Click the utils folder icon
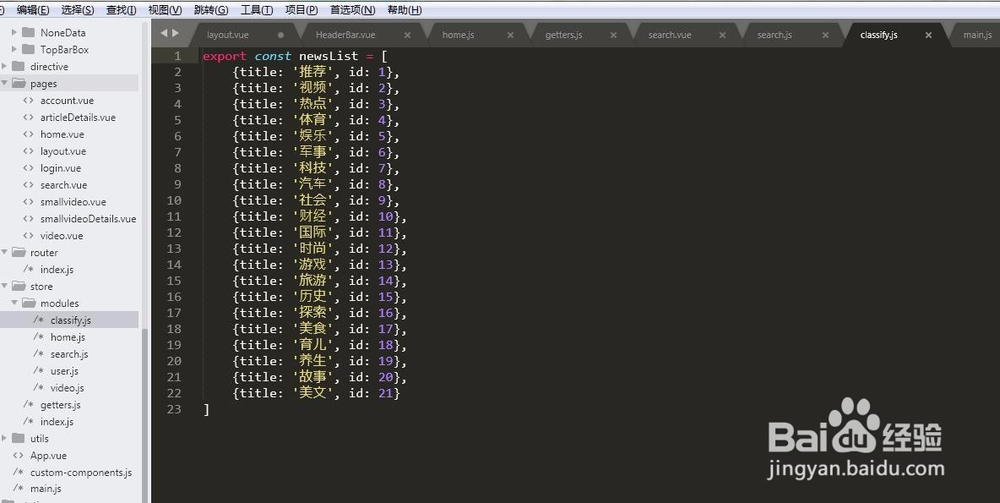This screenshot has height=503, width=1000. [x=18, y=438]
